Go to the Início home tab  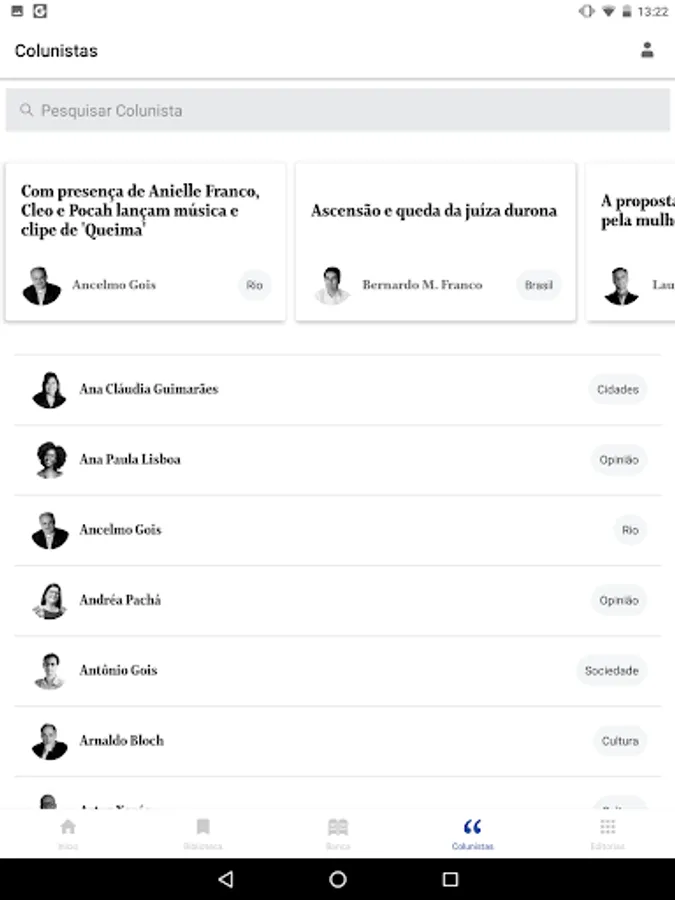coord(68,833)
